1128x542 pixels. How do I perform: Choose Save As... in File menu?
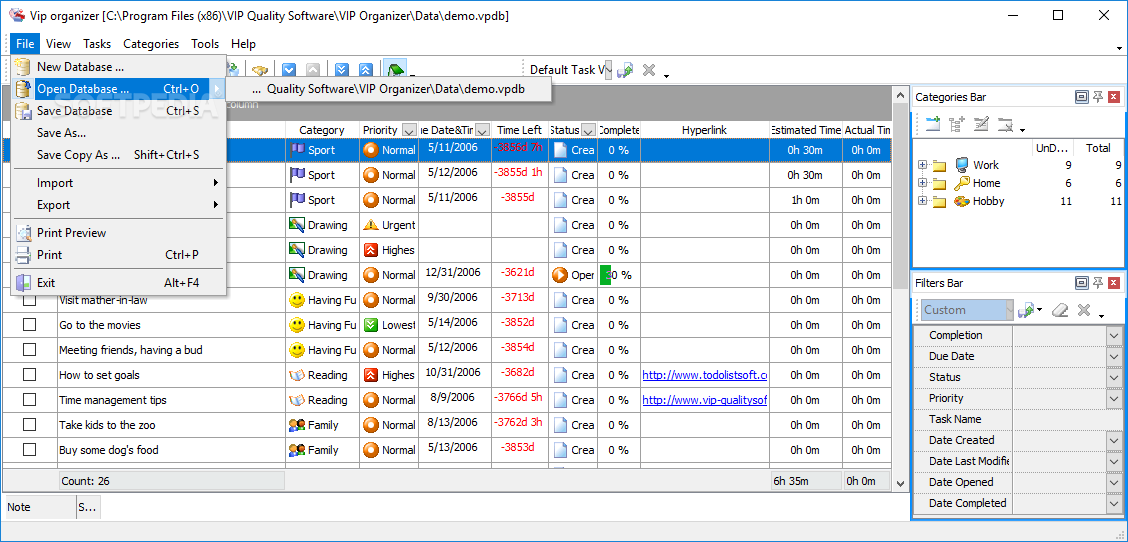pos(119,133)
